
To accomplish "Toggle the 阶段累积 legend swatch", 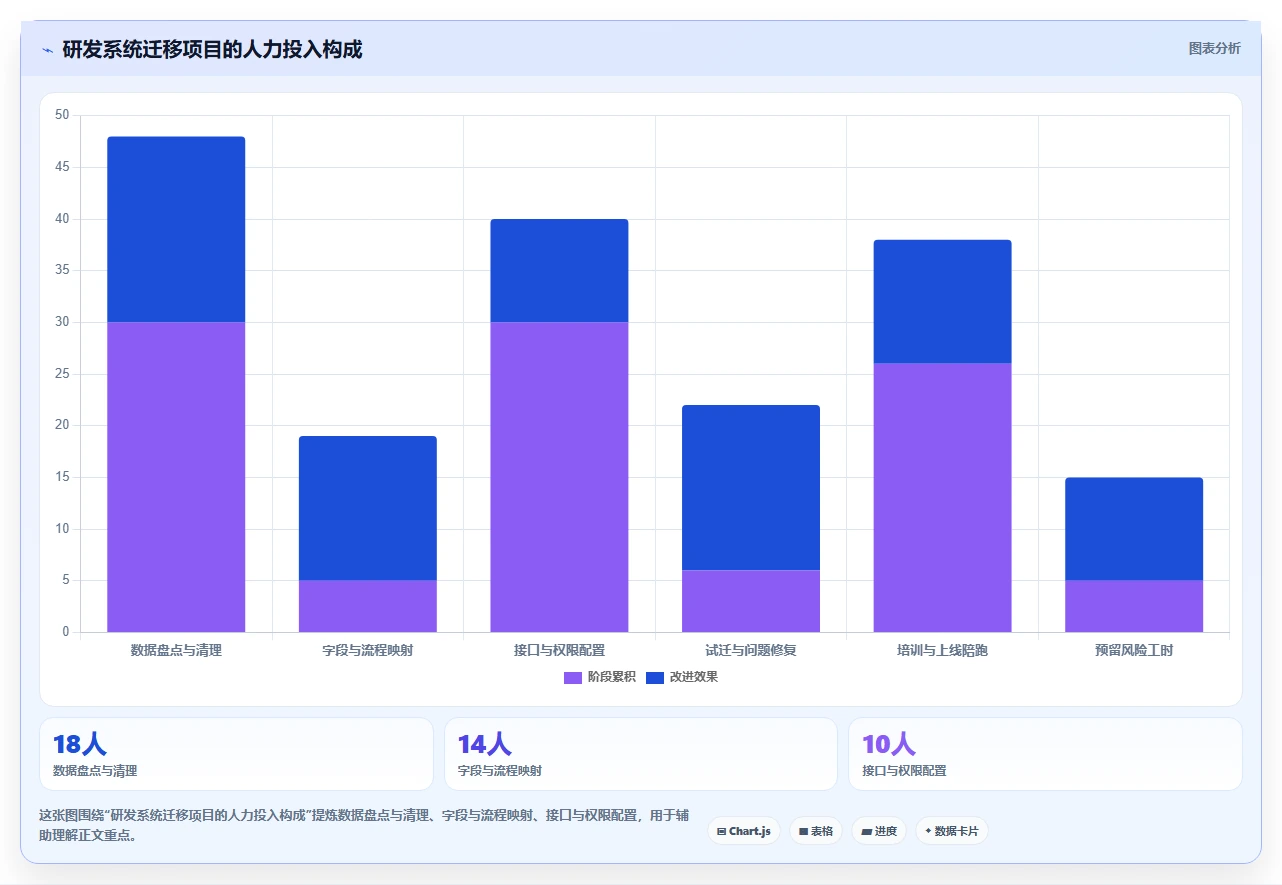I will (x=573, y=678).
